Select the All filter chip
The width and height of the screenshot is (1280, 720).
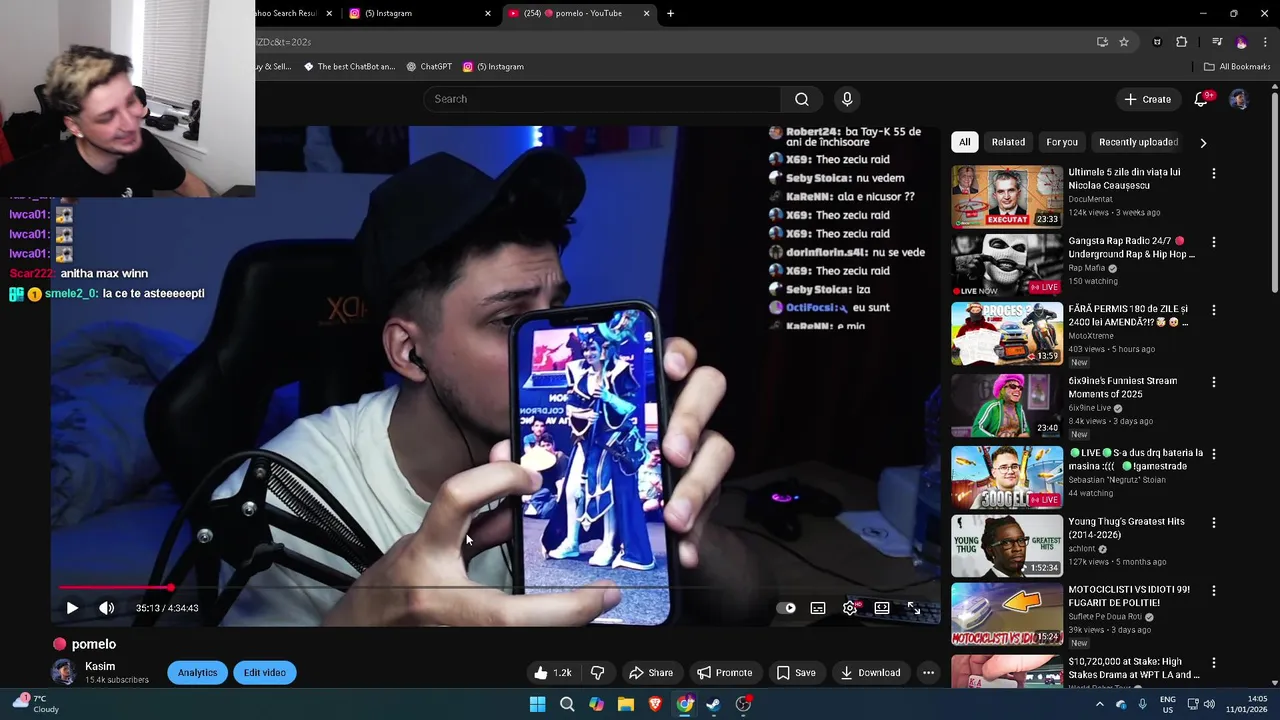pyautogui.click(x=964, y=142)
